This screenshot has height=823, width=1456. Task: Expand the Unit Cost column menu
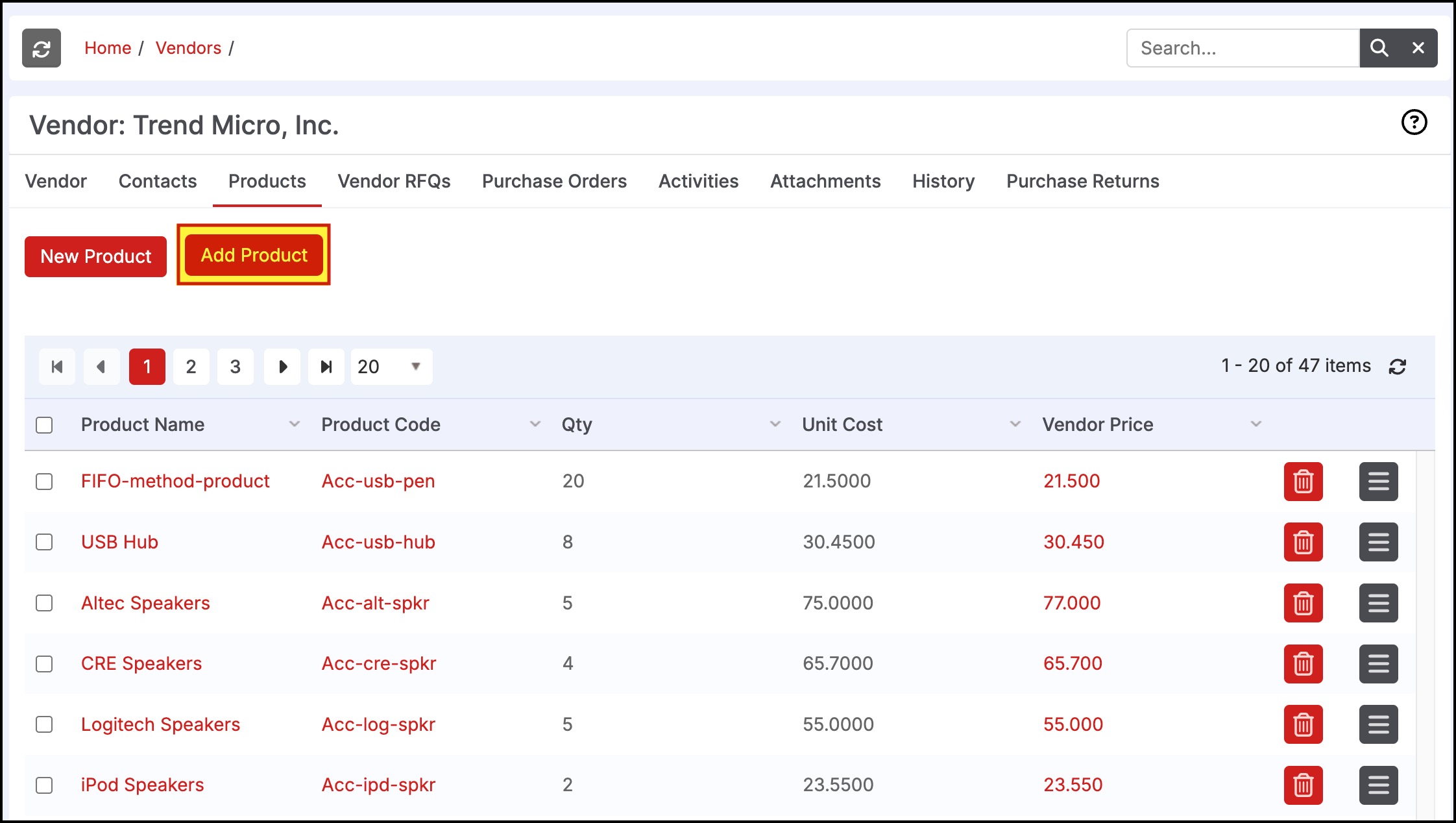click(1015, 424)
